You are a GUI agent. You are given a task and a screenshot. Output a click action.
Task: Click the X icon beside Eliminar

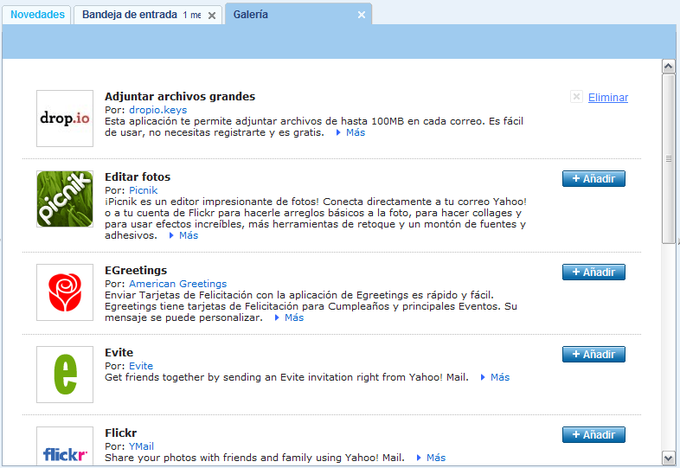tap(576, 97)
